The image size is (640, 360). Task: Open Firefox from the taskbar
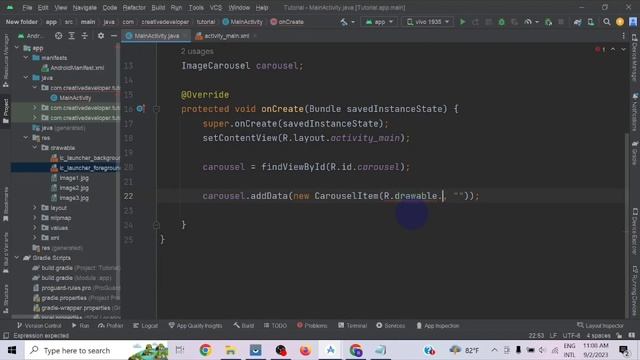coord(305,350)
